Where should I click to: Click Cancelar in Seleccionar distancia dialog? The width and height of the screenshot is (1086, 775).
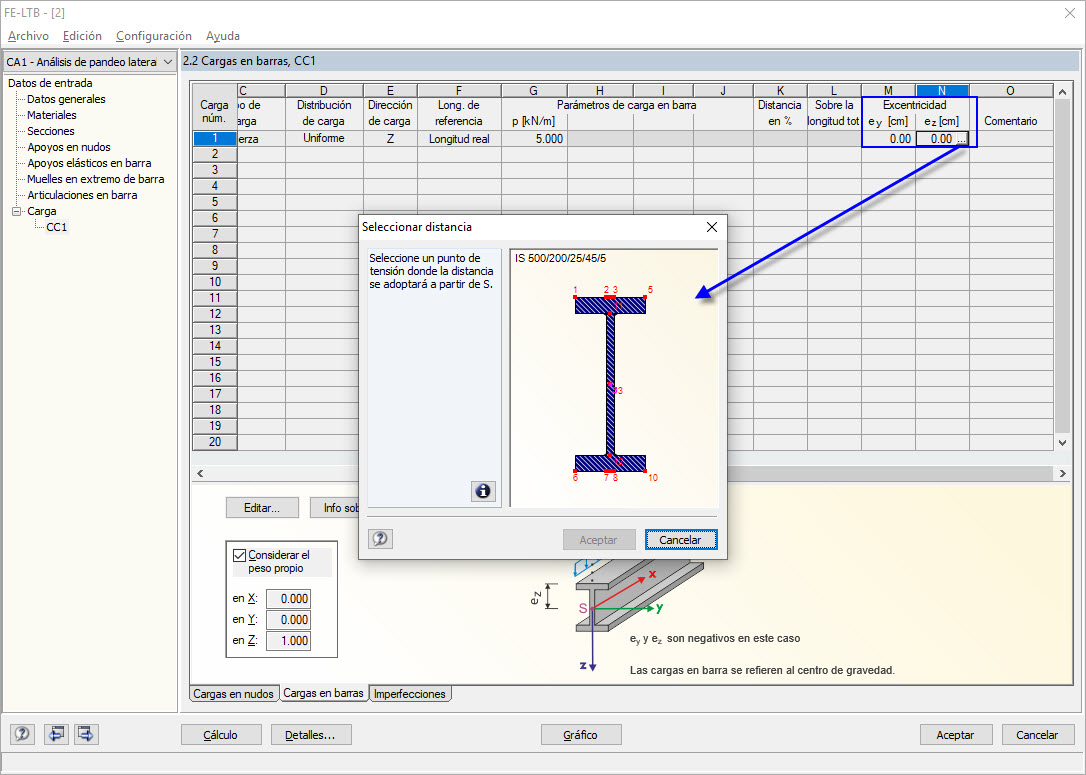(680, 540)
